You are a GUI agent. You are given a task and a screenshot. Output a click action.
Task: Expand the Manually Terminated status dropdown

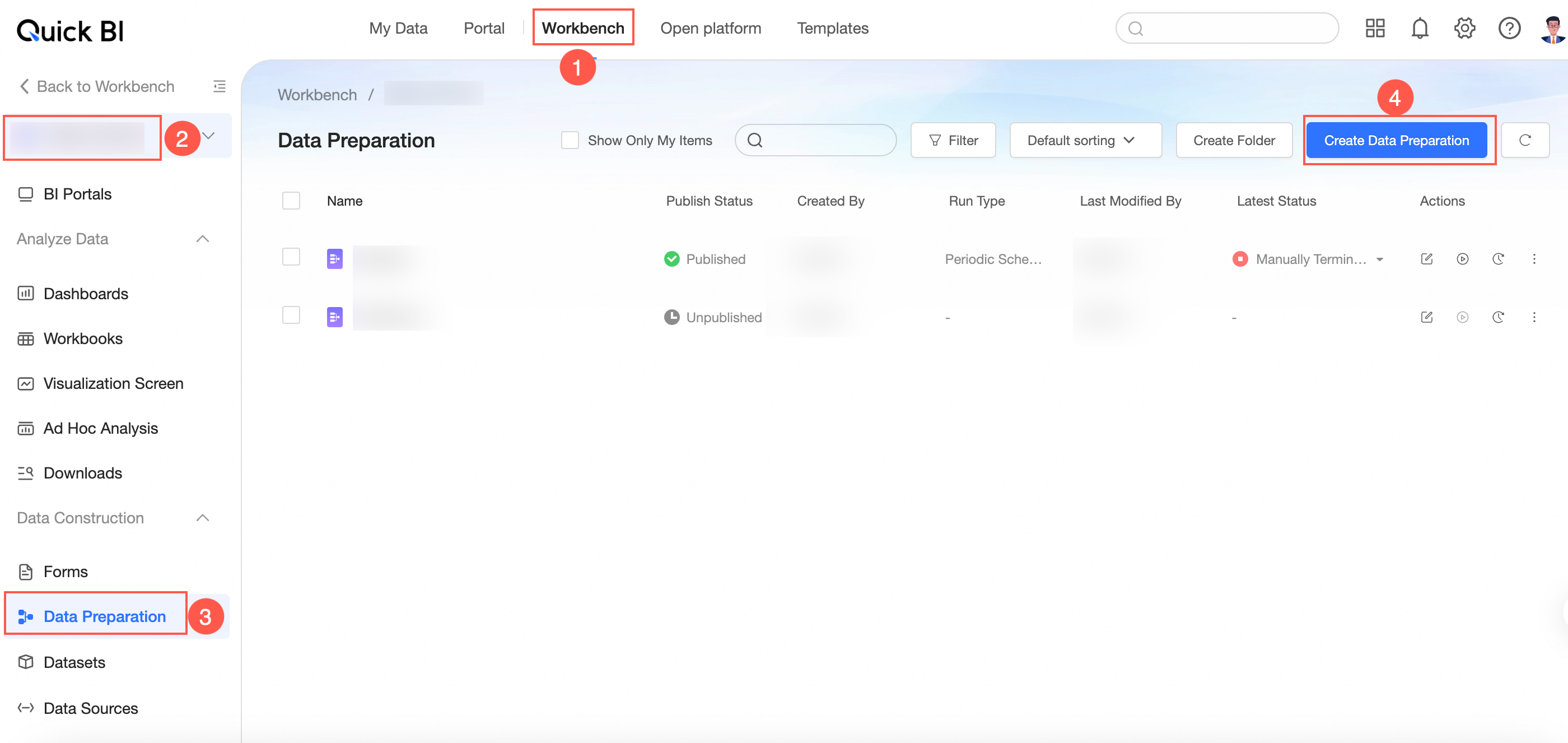(1380, 259)
